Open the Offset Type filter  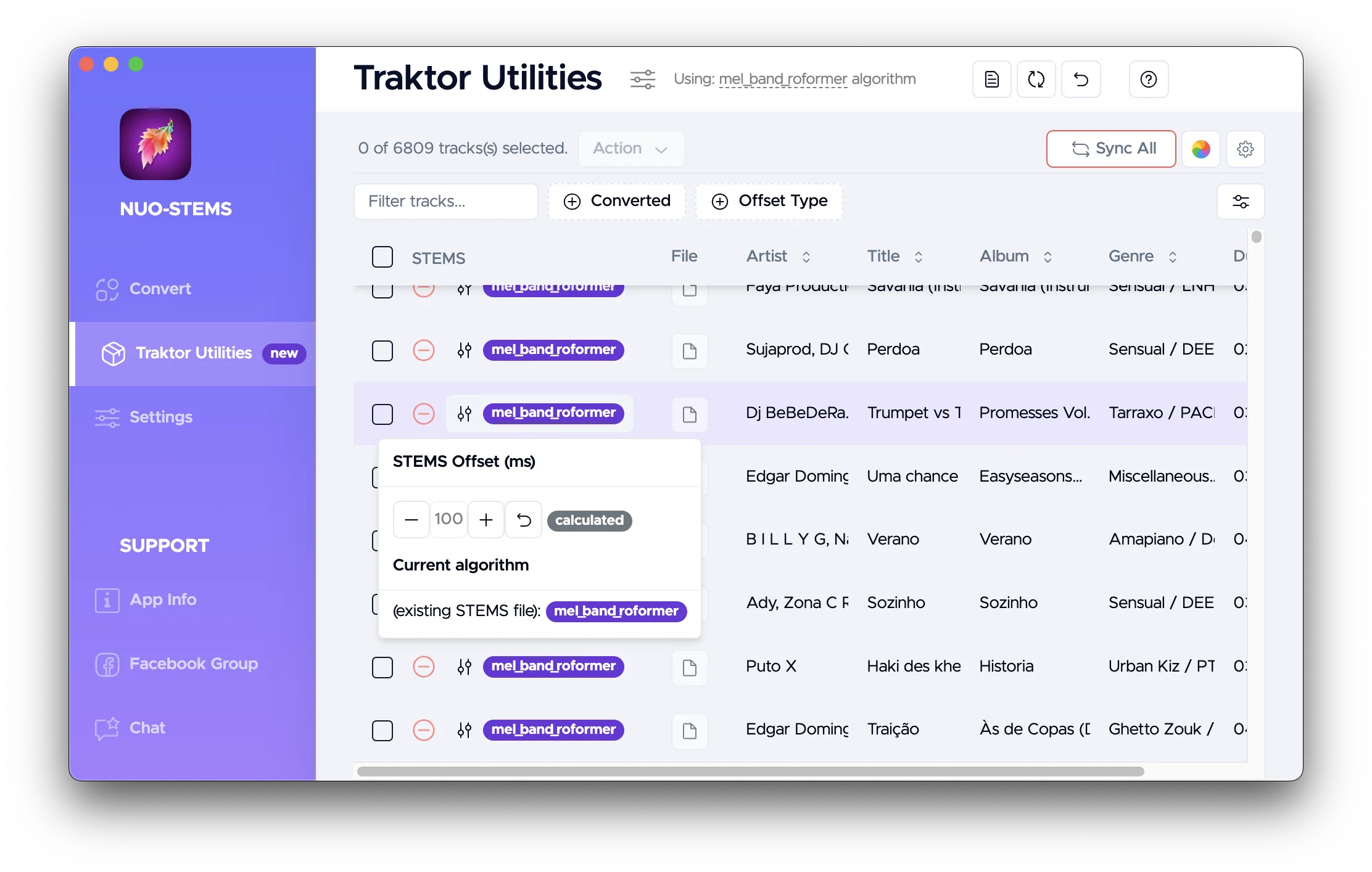[769, 202]
